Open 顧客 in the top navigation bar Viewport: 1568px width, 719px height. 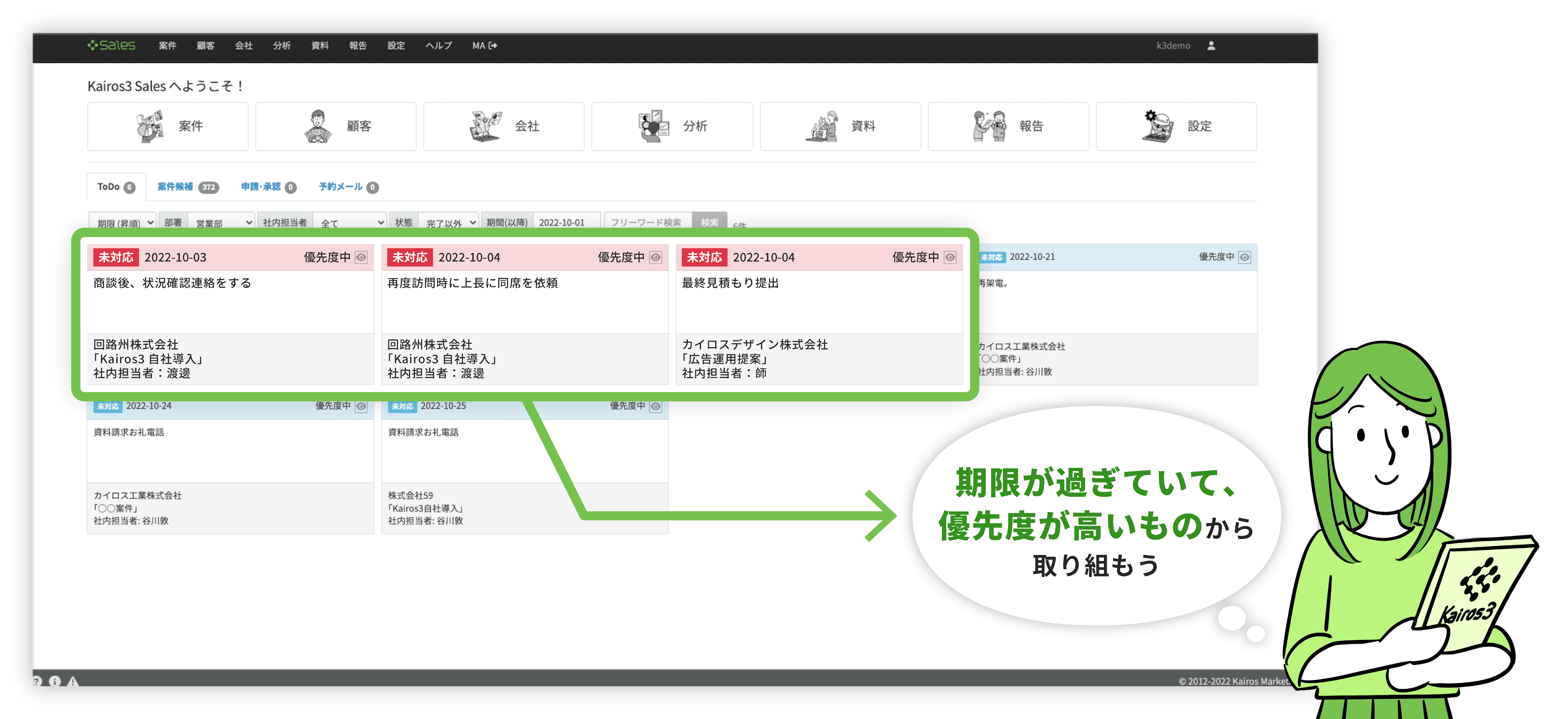pyautogui.click(x=206, y=46)
